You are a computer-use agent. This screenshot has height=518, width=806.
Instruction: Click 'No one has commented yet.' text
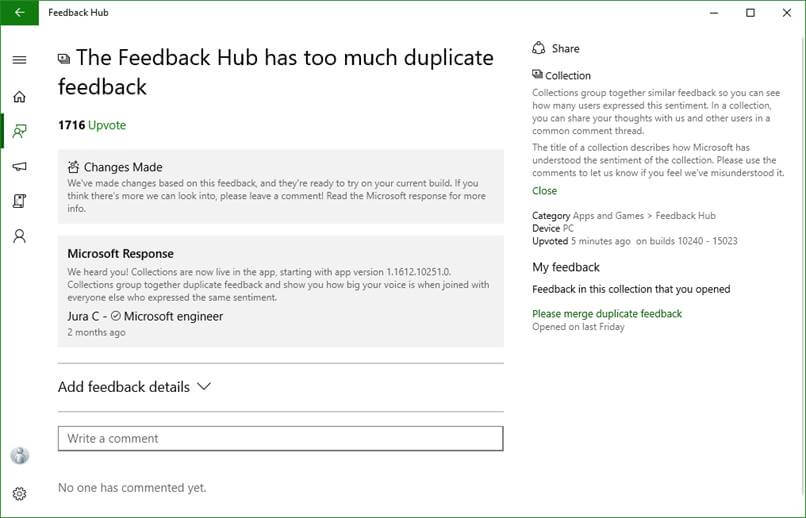coord(132,488)
